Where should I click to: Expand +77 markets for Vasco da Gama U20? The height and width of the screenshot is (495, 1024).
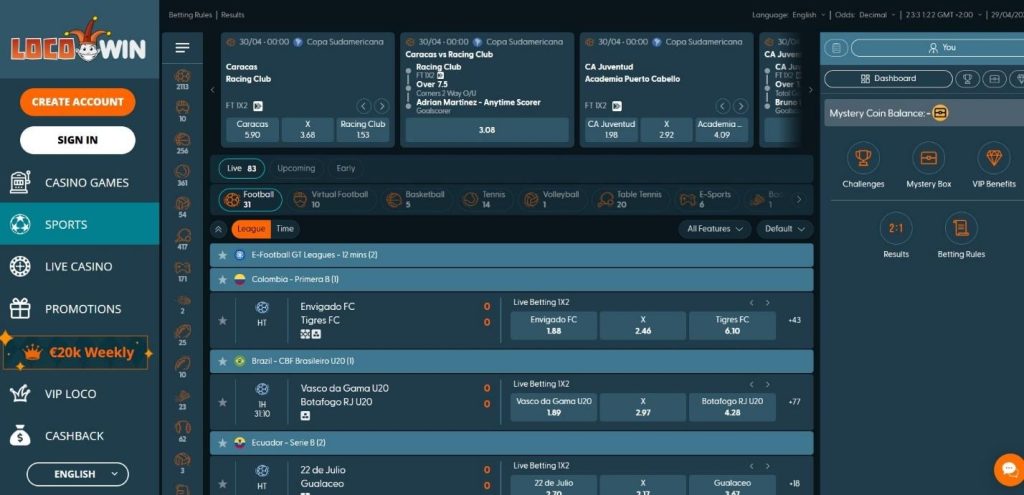pyautogui.click(x=794, y=402)
